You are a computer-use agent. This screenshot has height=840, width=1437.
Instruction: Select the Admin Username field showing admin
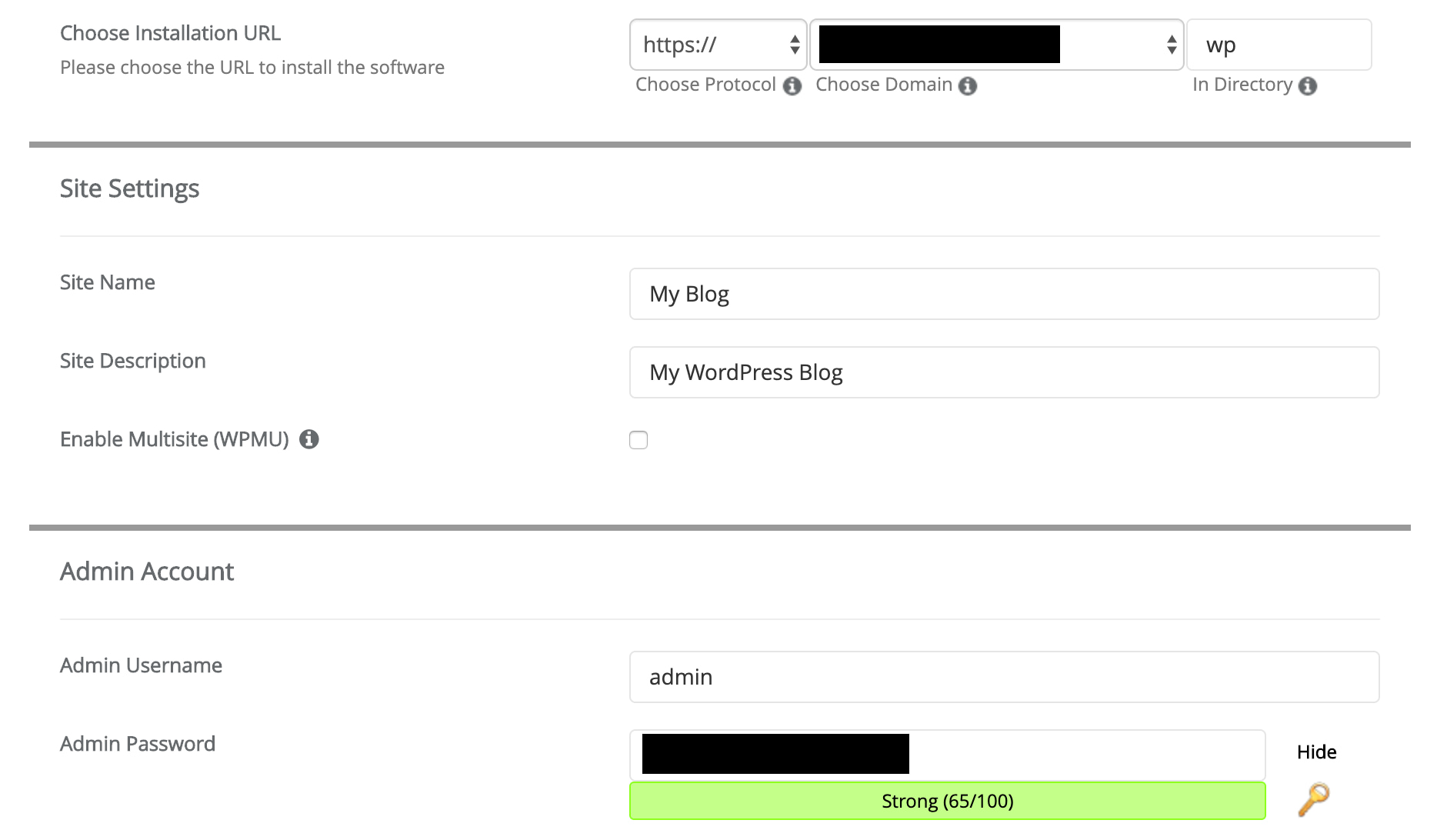1004,677
